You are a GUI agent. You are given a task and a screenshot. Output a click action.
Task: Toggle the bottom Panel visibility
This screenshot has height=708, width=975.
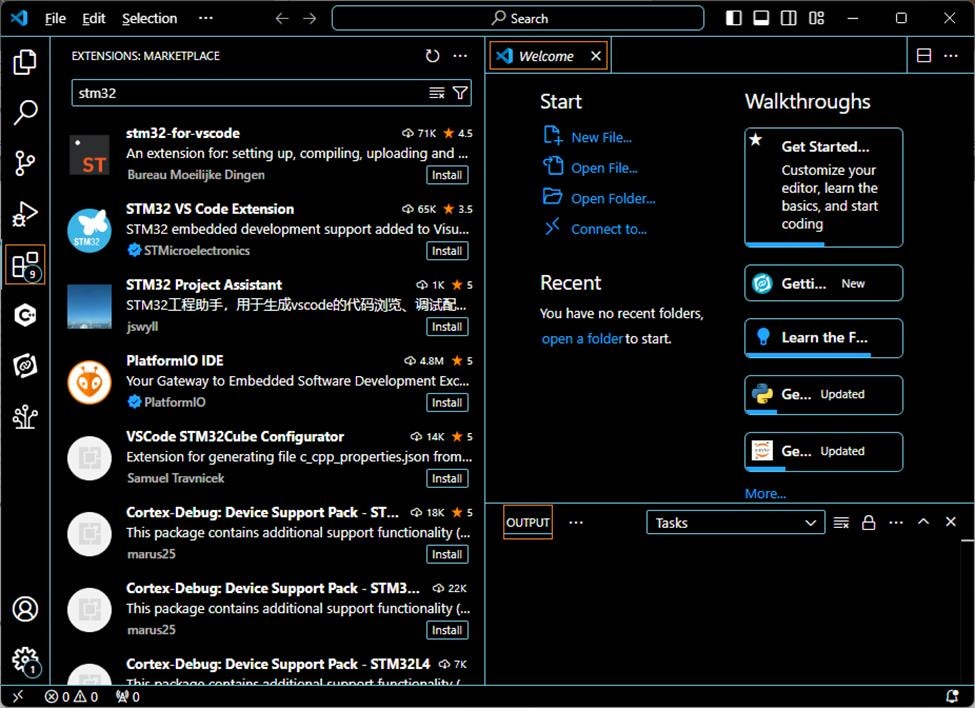point(761,18)
